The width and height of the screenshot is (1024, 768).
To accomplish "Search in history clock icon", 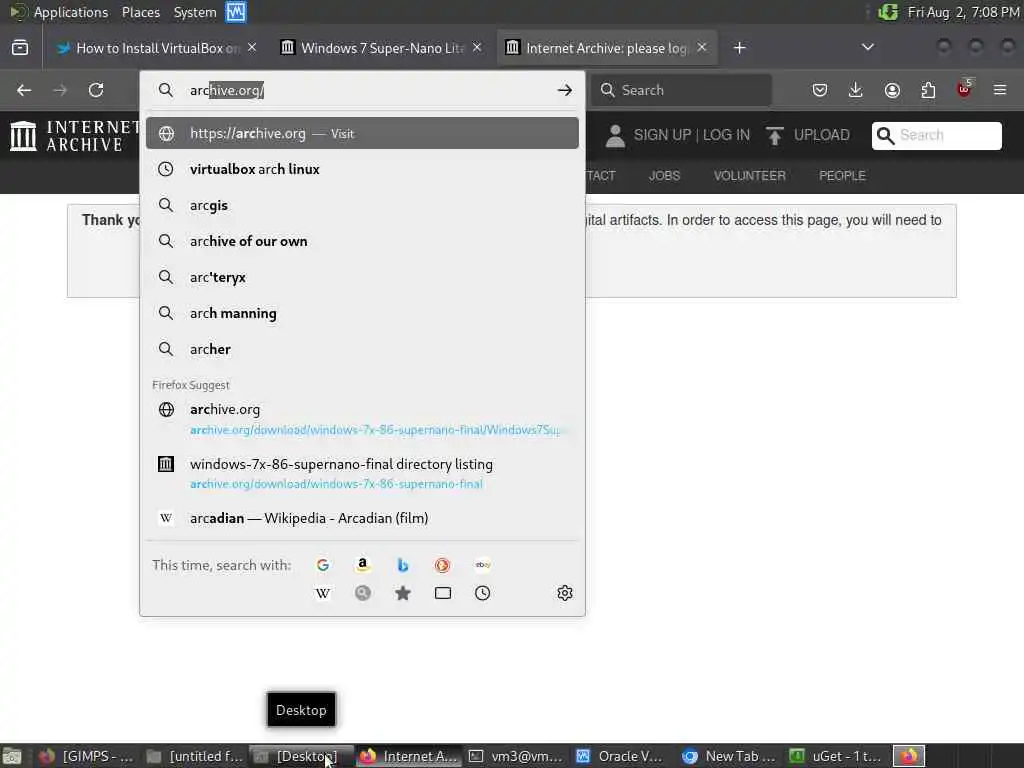I will [x=483, y=593].
